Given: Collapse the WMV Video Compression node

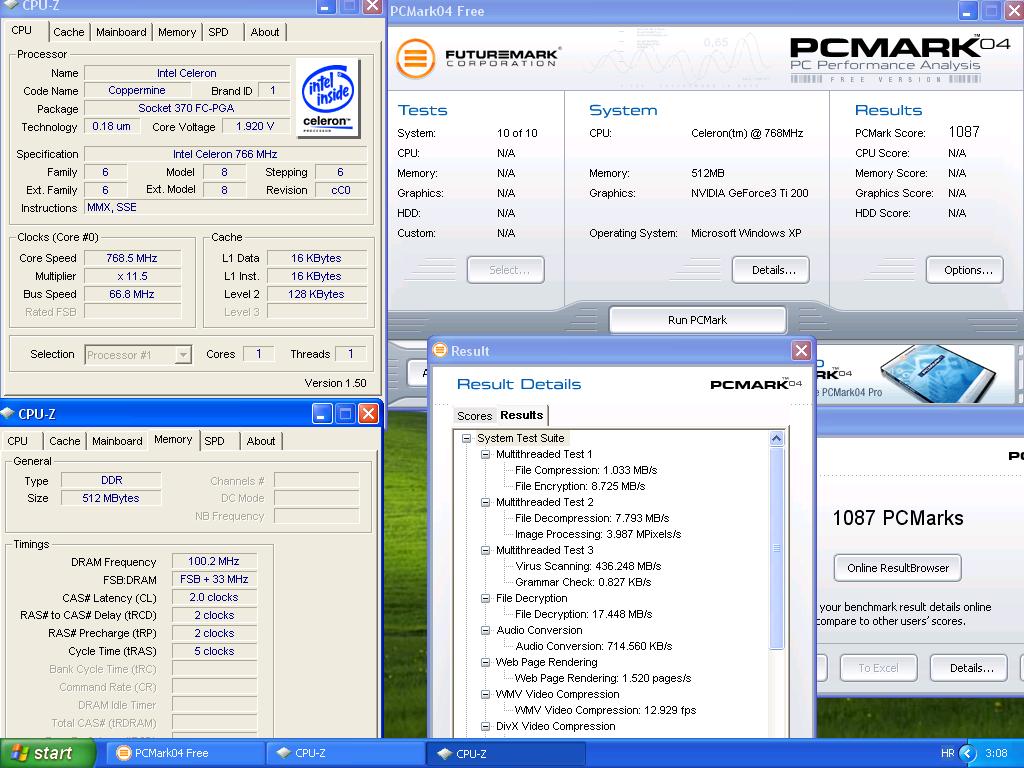Looking at the screenshot, I should tap(485, 694).
